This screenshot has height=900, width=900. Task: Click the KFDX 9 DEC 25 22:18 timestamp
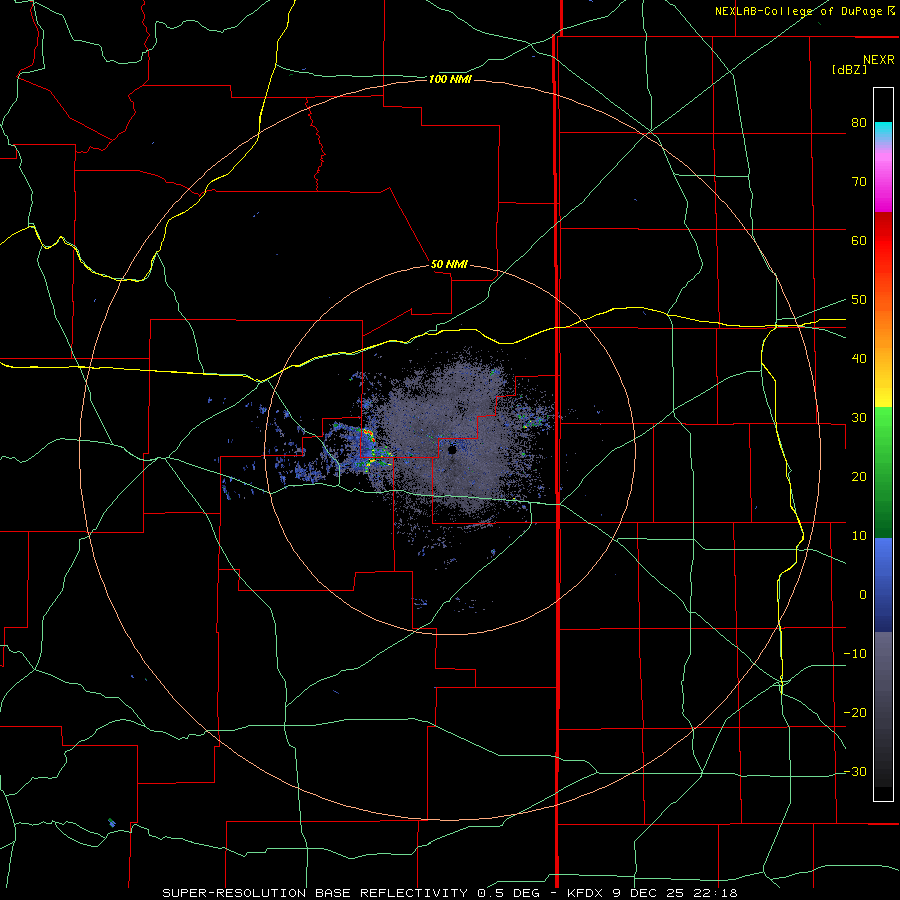coord(653,893)
